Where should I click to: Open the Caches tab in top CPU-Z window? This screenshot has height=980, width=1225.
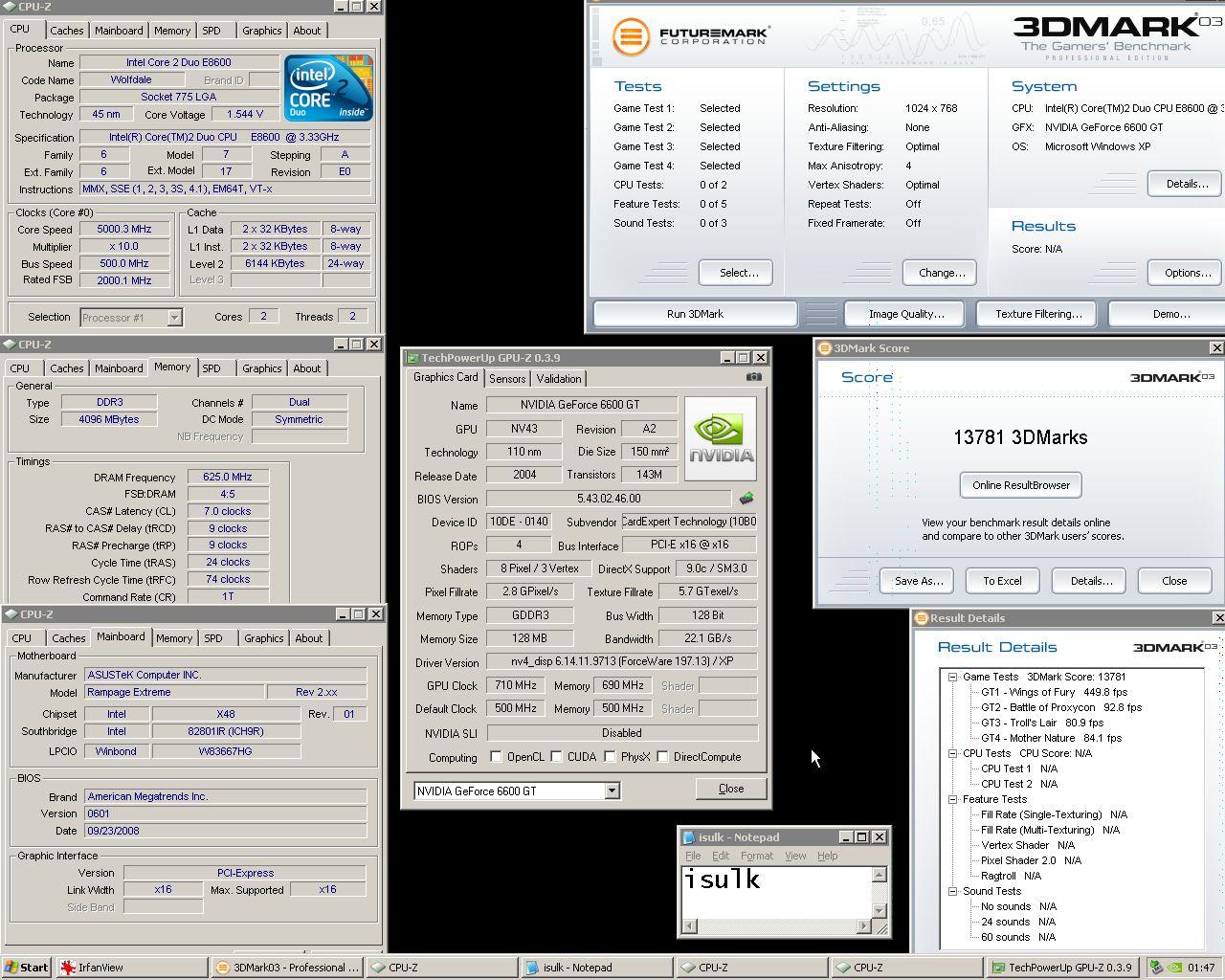point(67,31)
